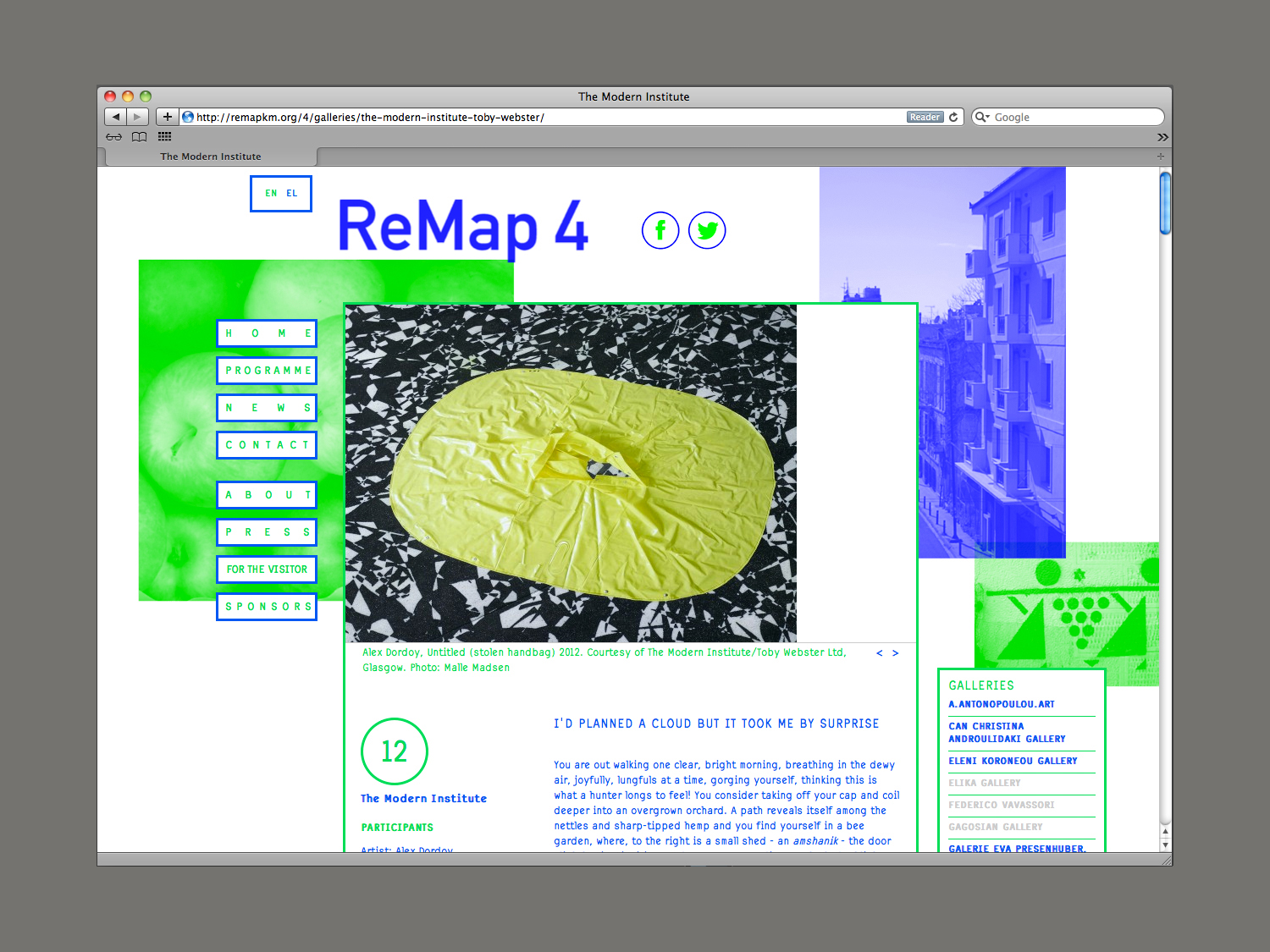The height and width of the screenshot is (952, 1270).
Task: Switch language to EL
Action: 292,194
